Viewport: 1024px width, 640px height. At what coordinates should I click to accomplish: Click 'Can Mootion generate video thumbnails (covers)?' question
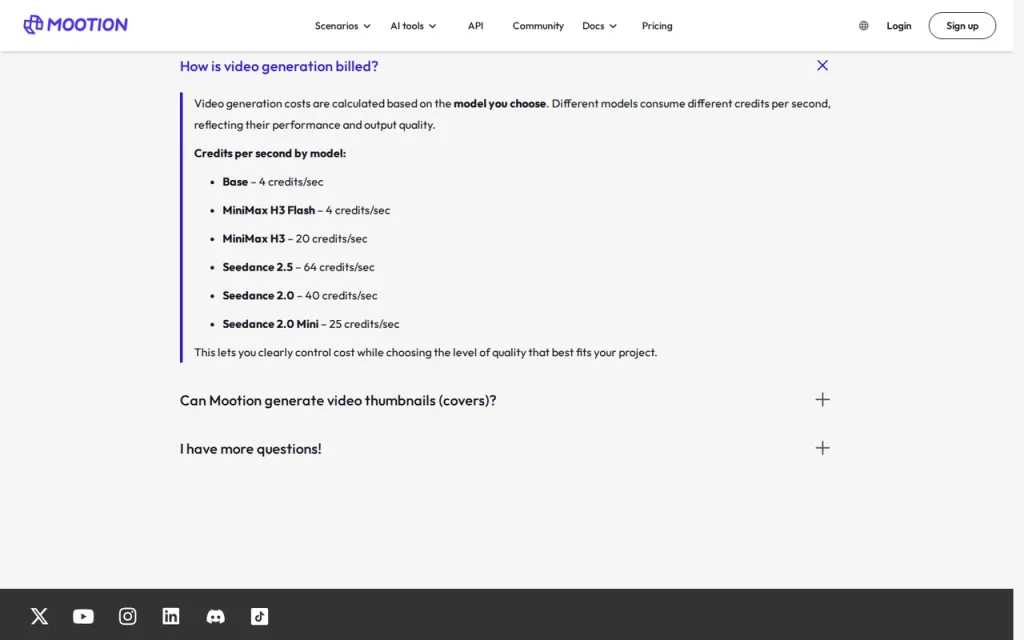click(338, 400)
